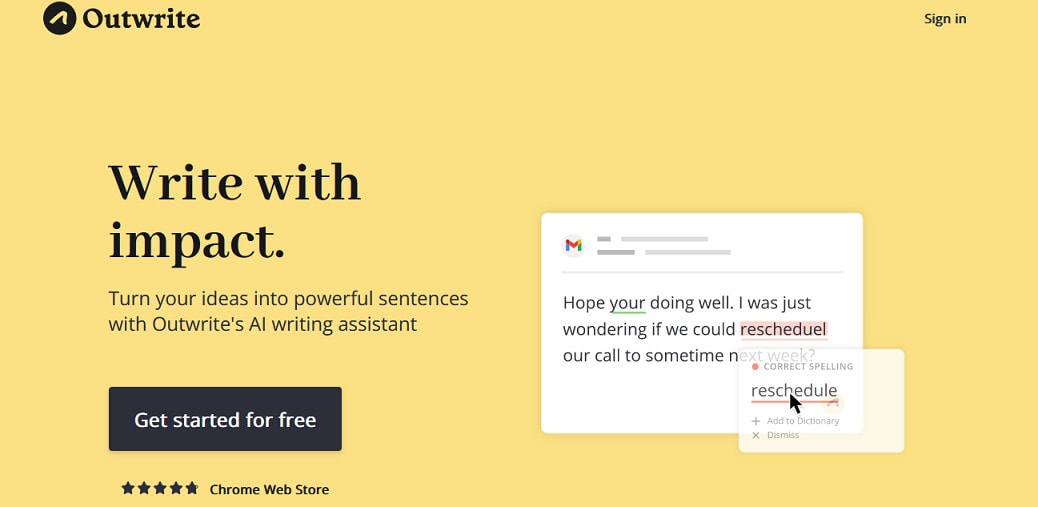Screen dimensions: 1038x507
Task: Click the X icon beside Dismiss
Action: tap(756, 436)
